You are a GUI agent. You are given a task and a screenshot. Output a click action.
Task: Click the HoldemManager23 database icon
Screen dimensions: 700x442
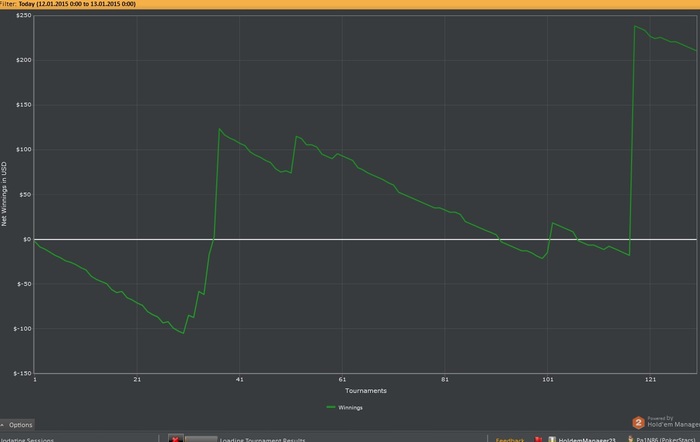[552, 440]
